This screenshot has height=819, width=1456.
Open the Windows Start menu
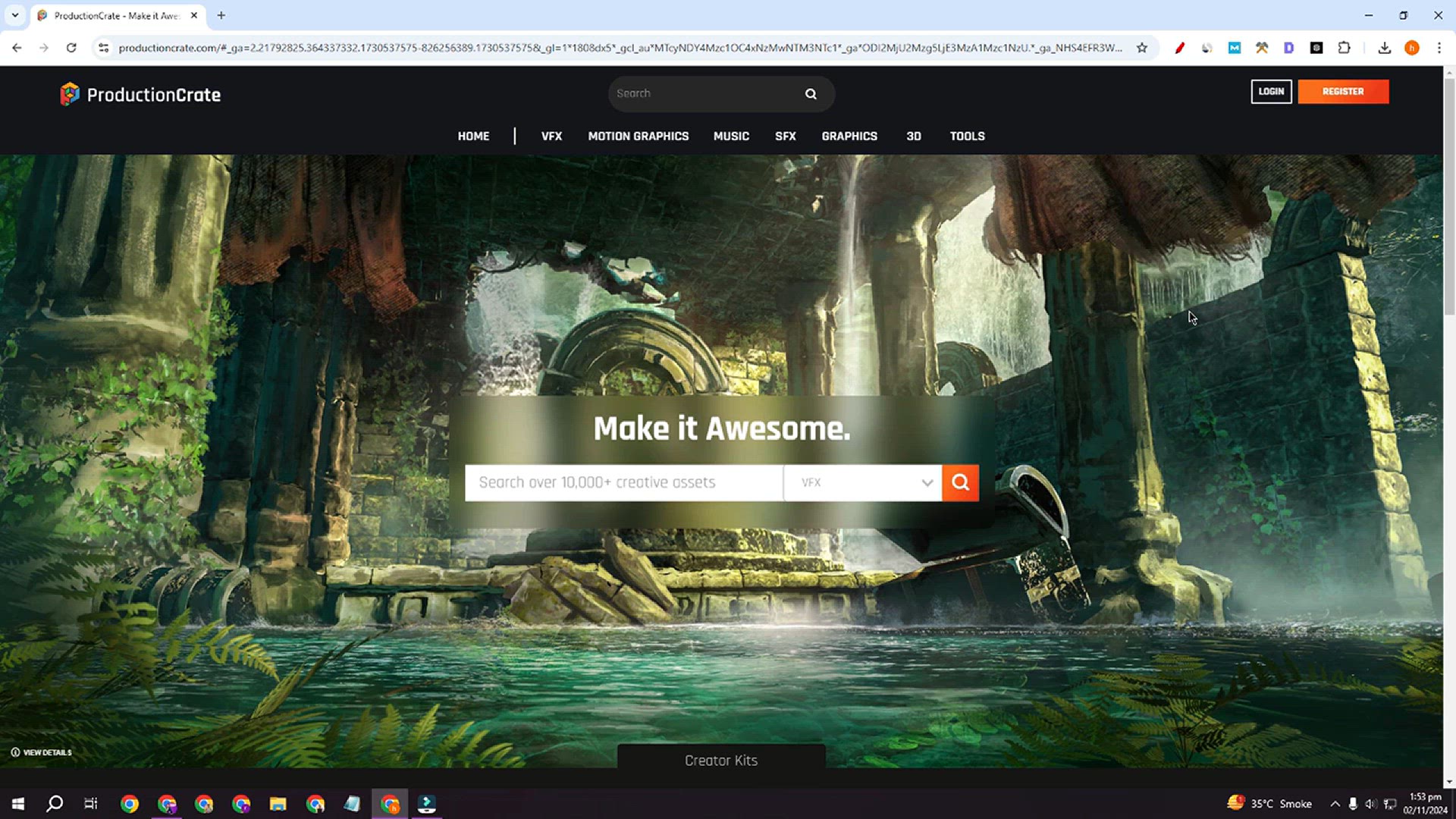click(18, 804)
